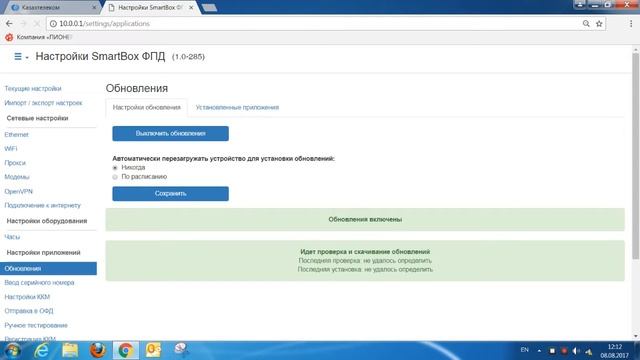640x360 pixels.
Task: Open File Explorer from the taskbar
Action: 70,351
